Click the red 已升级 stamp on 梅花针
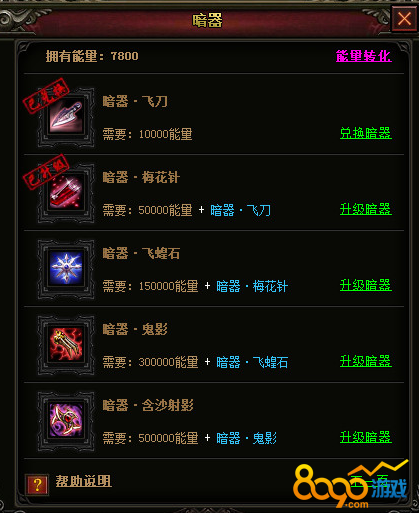The width and height of the screenshot is (419, 513). [46, 172]
